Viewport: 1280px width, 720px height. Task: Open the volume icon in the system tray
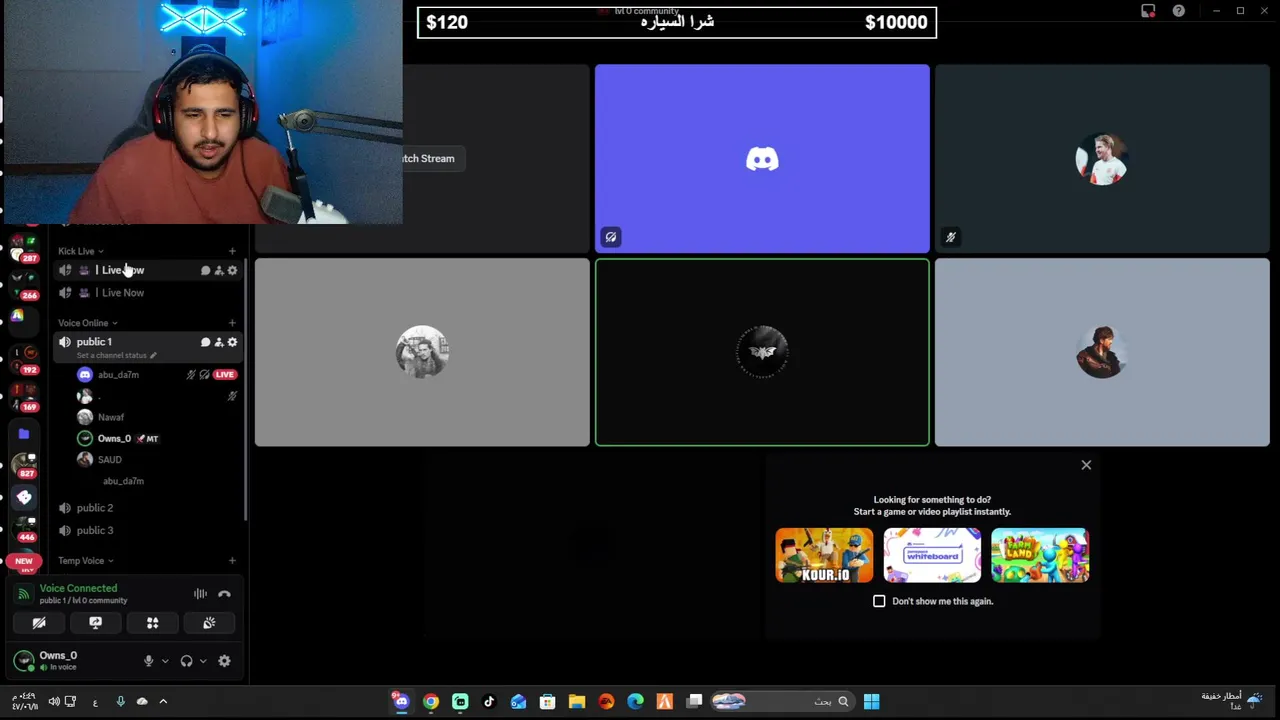[54, 701]
